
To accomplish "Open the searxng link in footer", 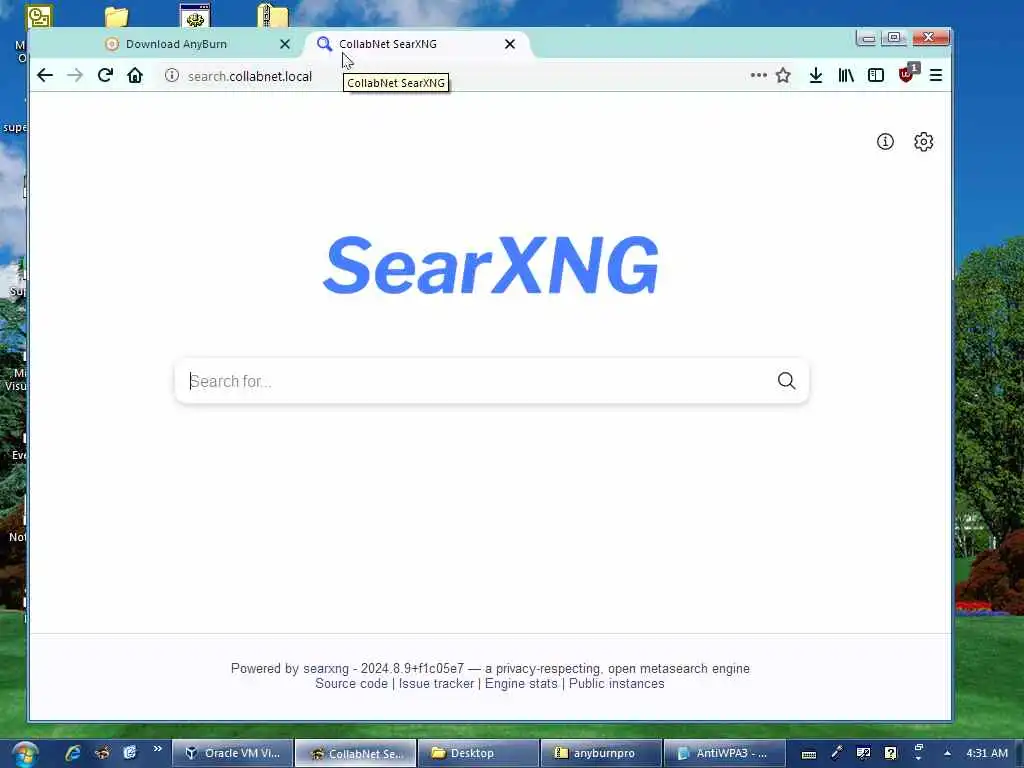I will [x=326, y=669].
